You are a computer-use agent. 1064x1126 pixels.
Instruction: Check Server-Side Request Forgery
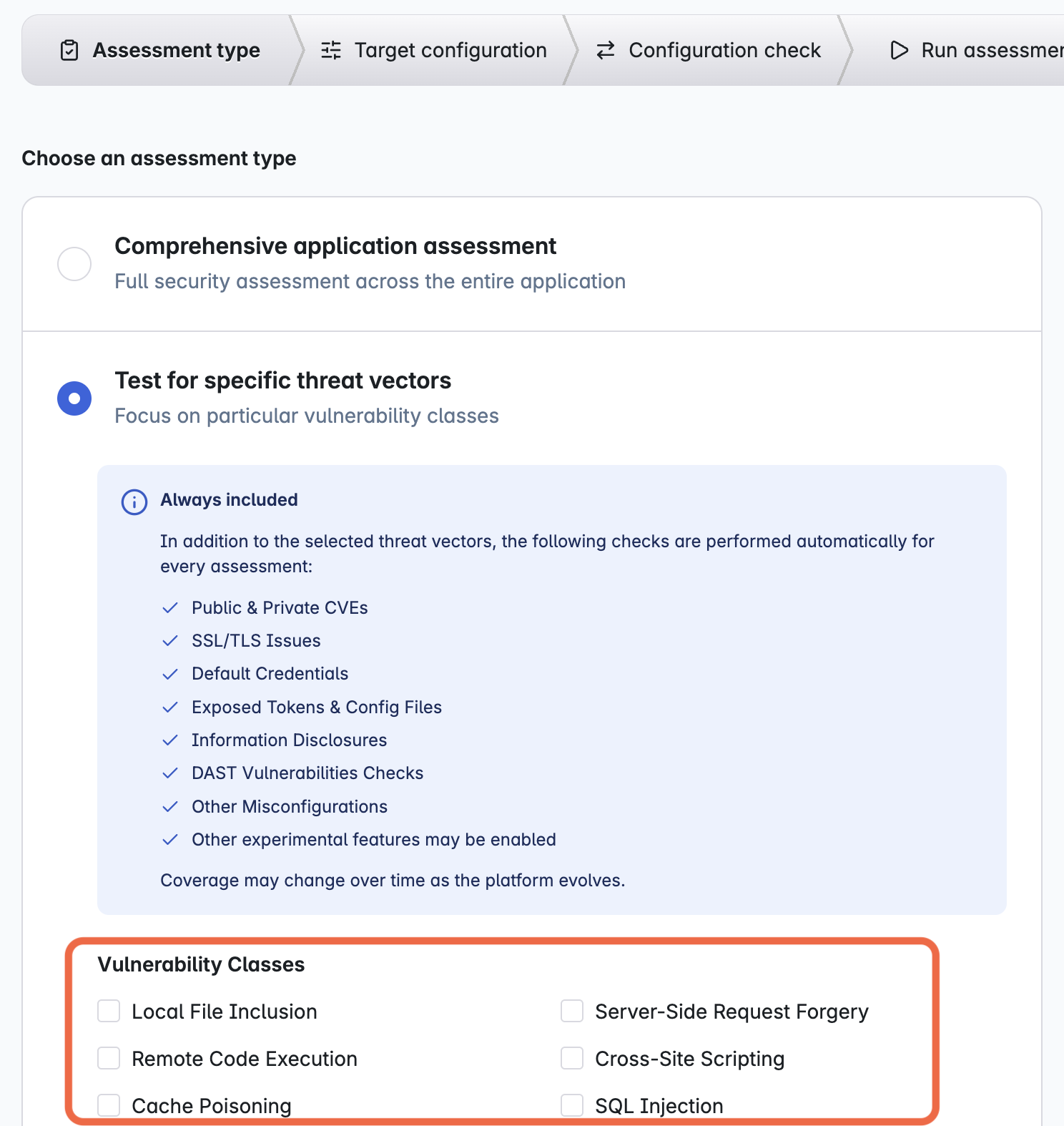(572, 1011)
